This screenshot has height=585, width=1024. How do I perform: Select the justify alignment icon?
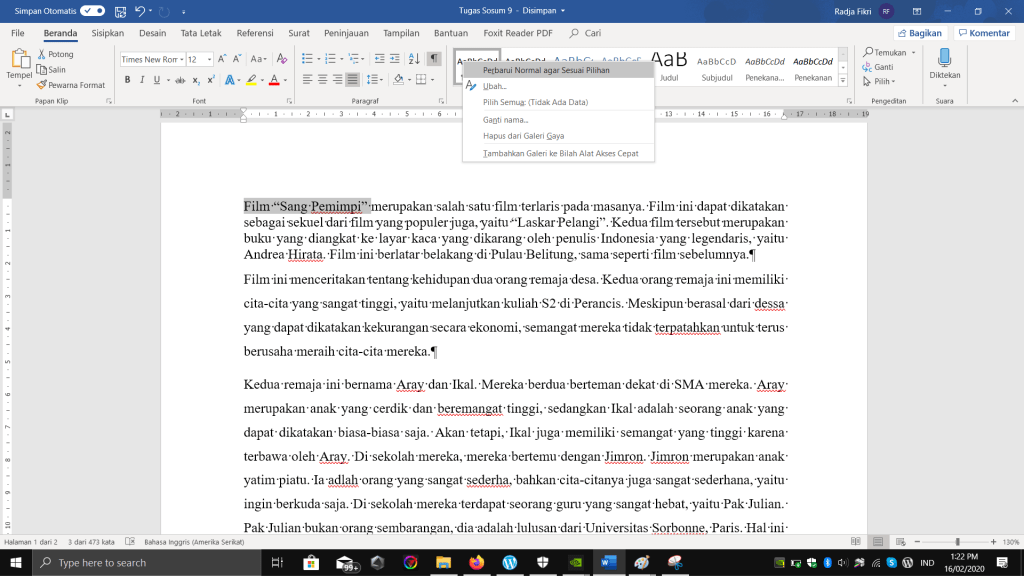[353, 80]
